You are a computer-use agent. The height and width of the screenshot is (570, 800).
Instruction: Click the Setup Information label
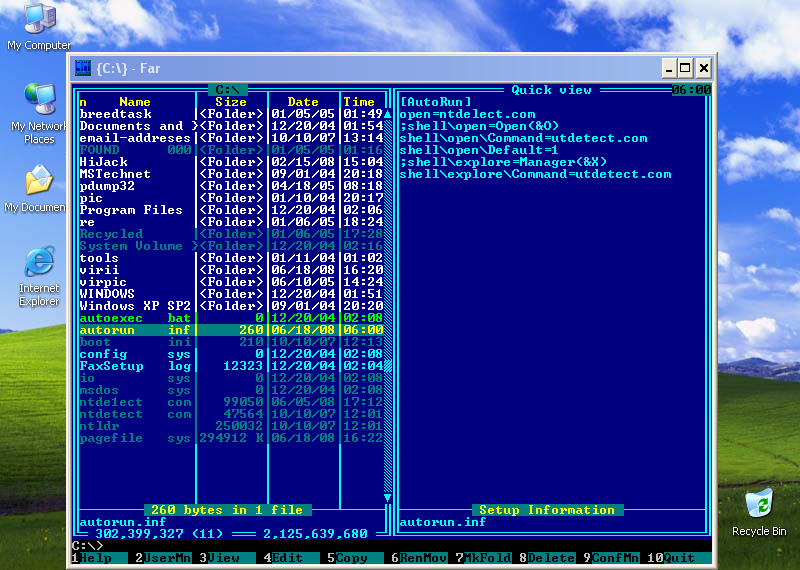pyautogui.click(x=547, y=510)
